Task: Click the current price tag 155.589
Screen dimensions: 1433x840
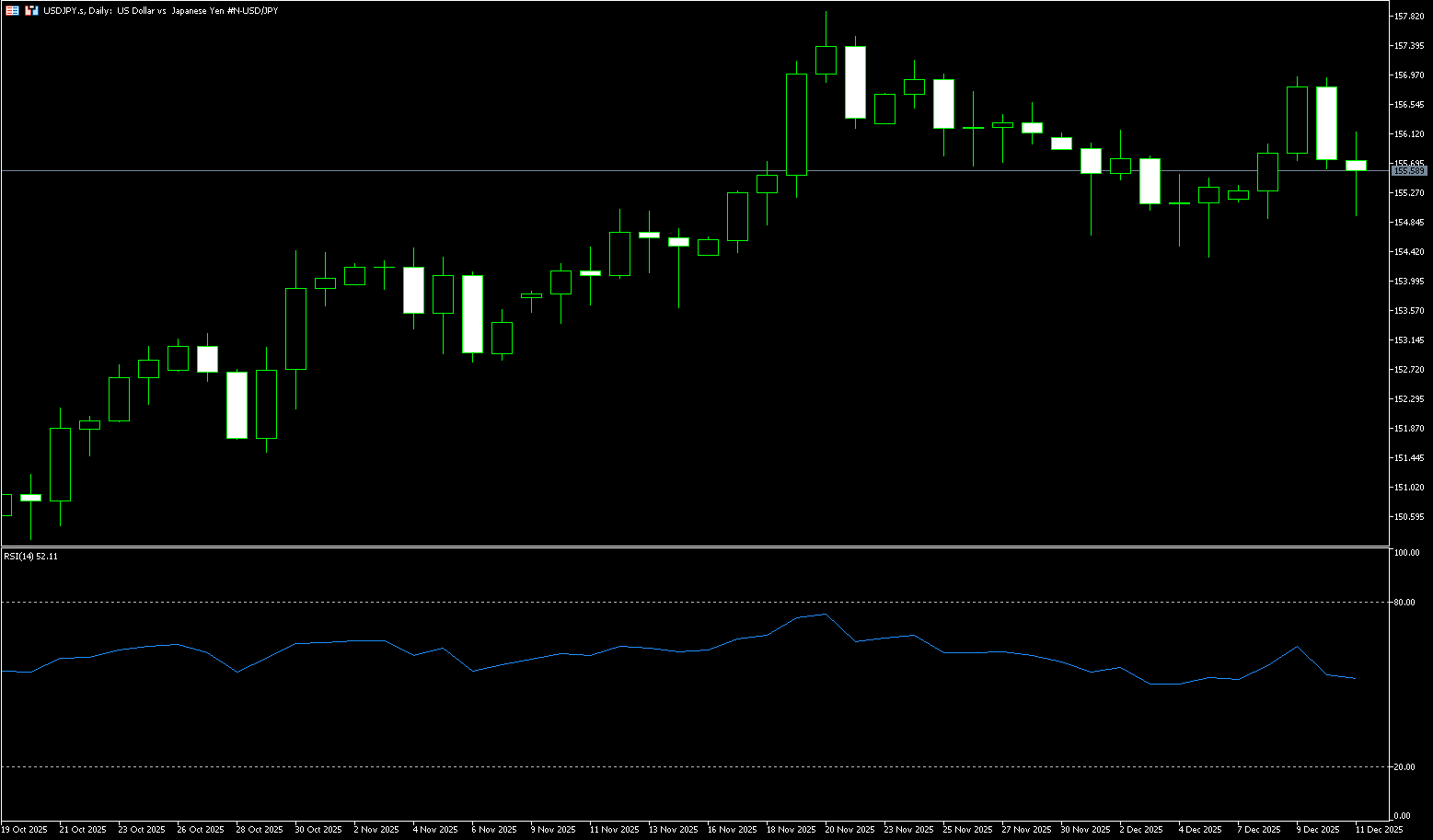Action: (1409, 171)
